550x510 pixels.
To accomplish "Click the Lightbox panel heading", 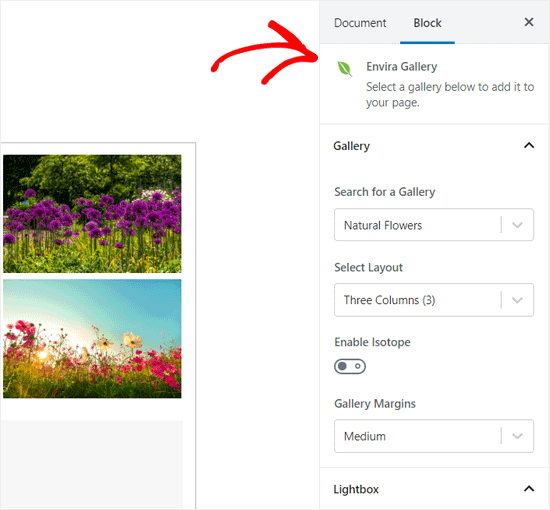I will pos(356,489).
